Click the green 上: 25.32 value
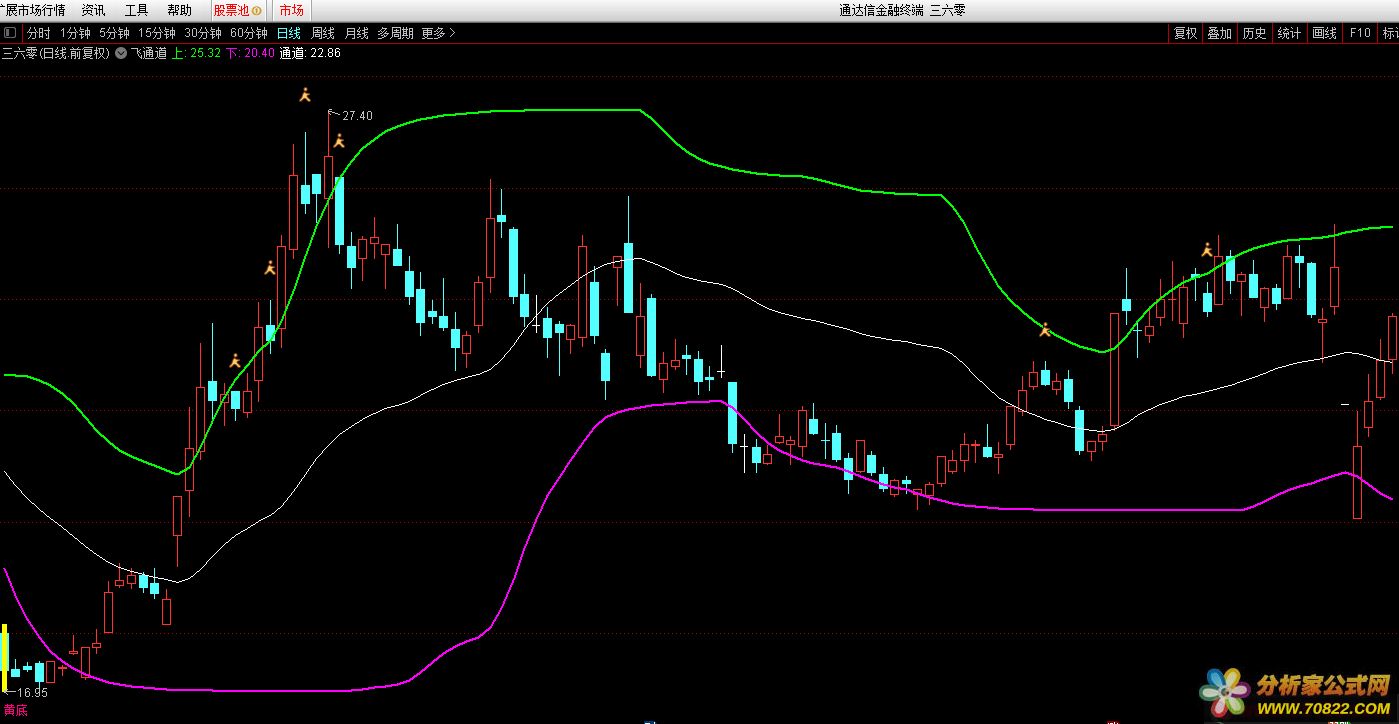Screen dimensions: 1399x724 [196, 53]
